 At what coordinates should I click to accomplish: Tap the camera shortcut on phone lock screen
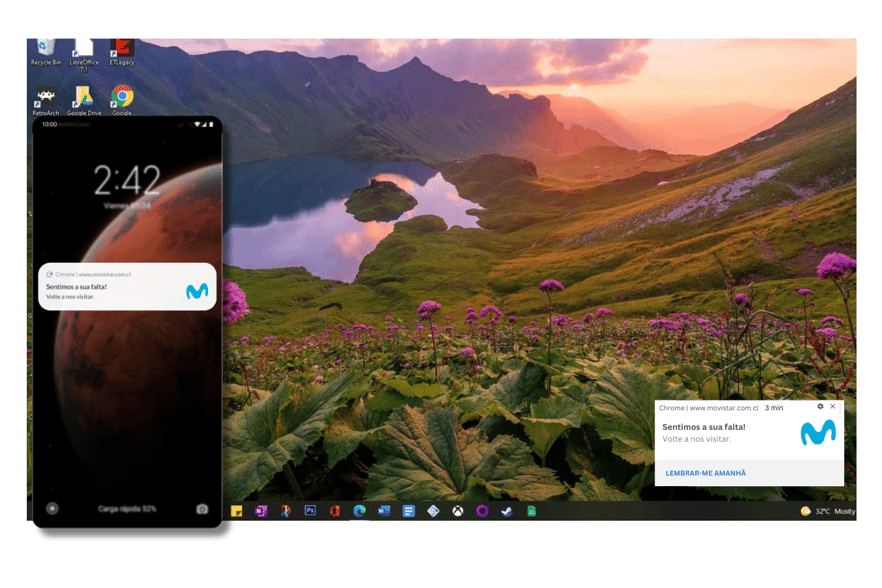tap(202, 509)
